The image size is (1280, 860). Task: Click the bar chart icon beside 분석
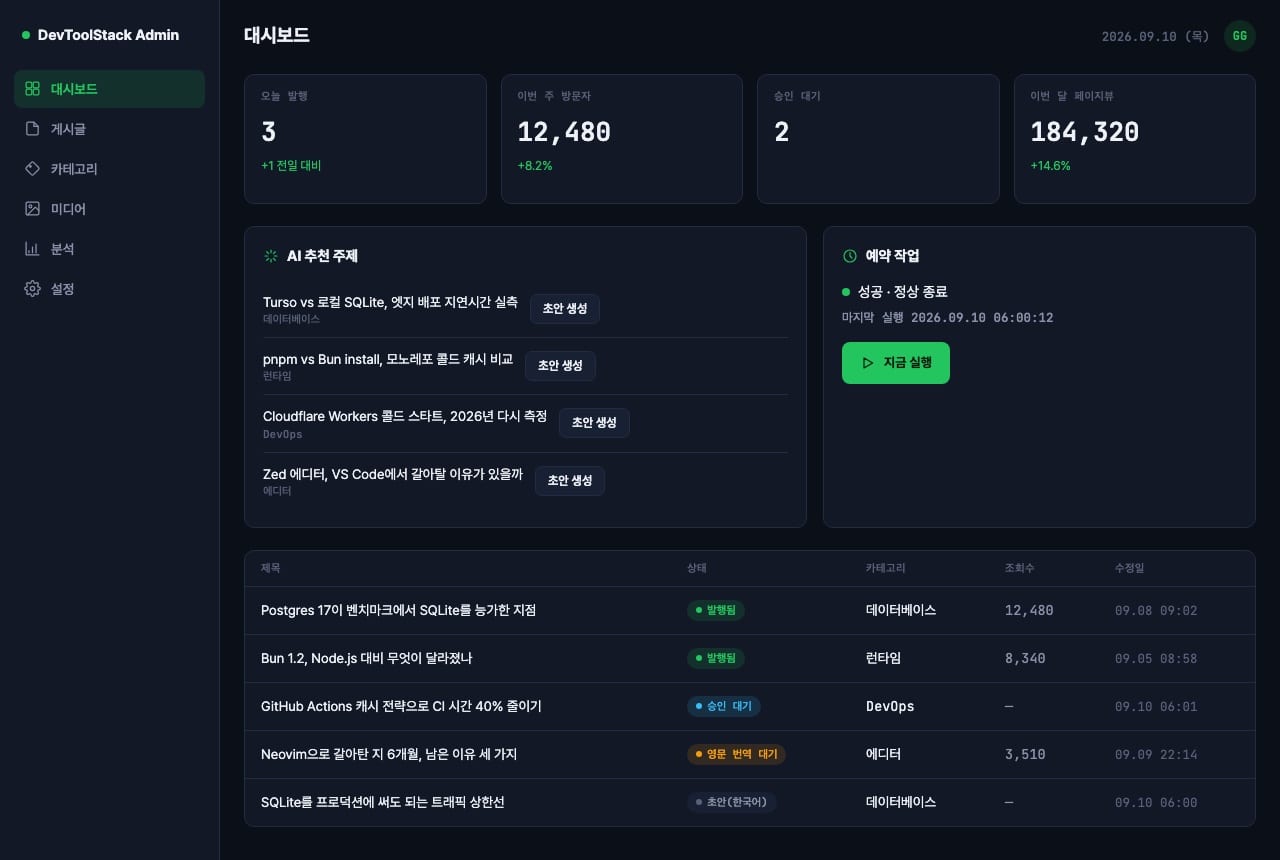[33, 249]
